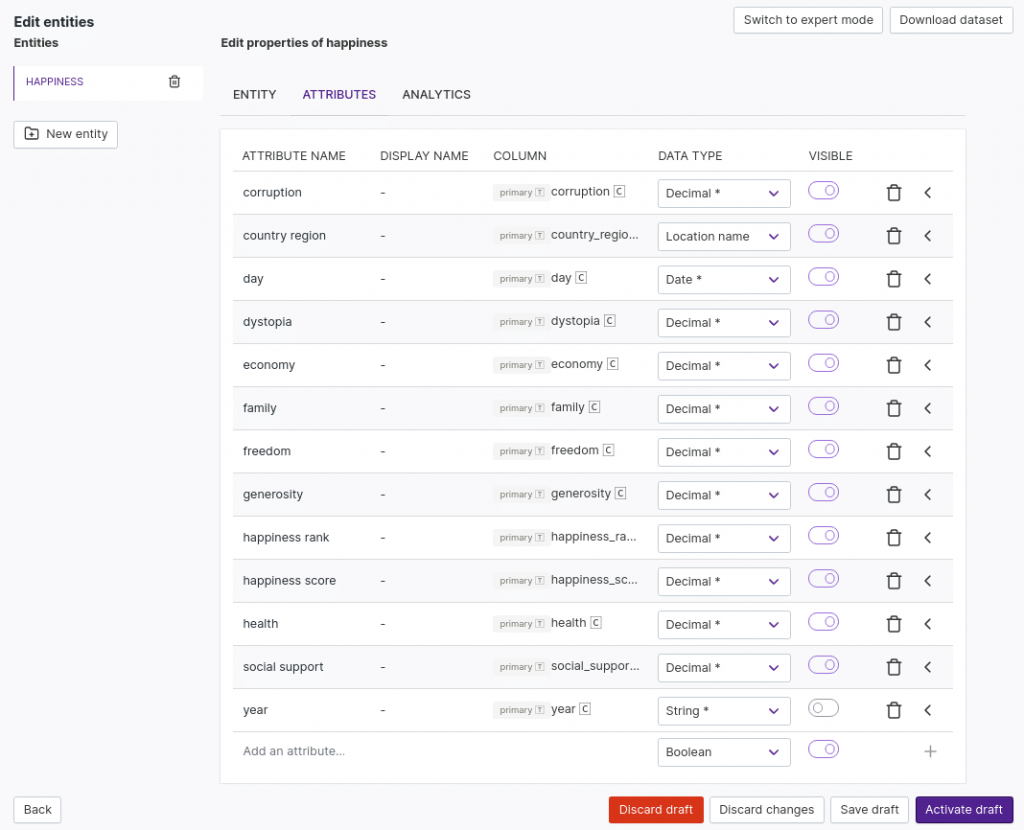
Task: Open the chevron for the generosity row
Action: point(927,494)
